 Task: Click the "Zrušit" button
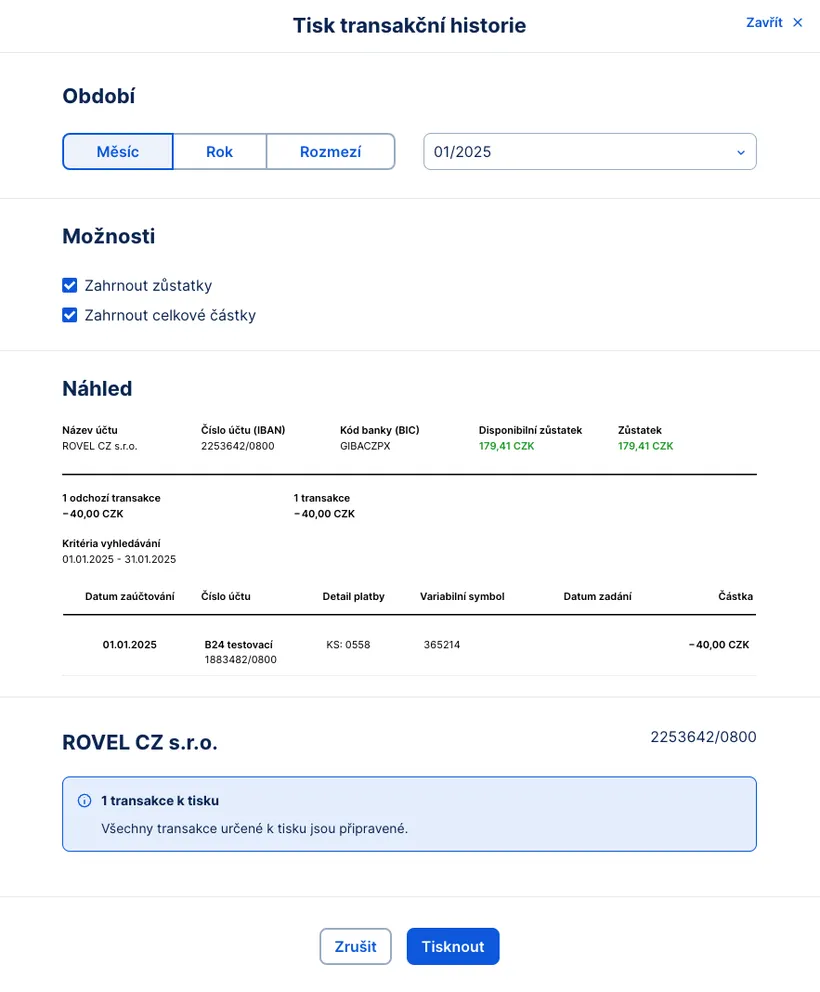355,946
